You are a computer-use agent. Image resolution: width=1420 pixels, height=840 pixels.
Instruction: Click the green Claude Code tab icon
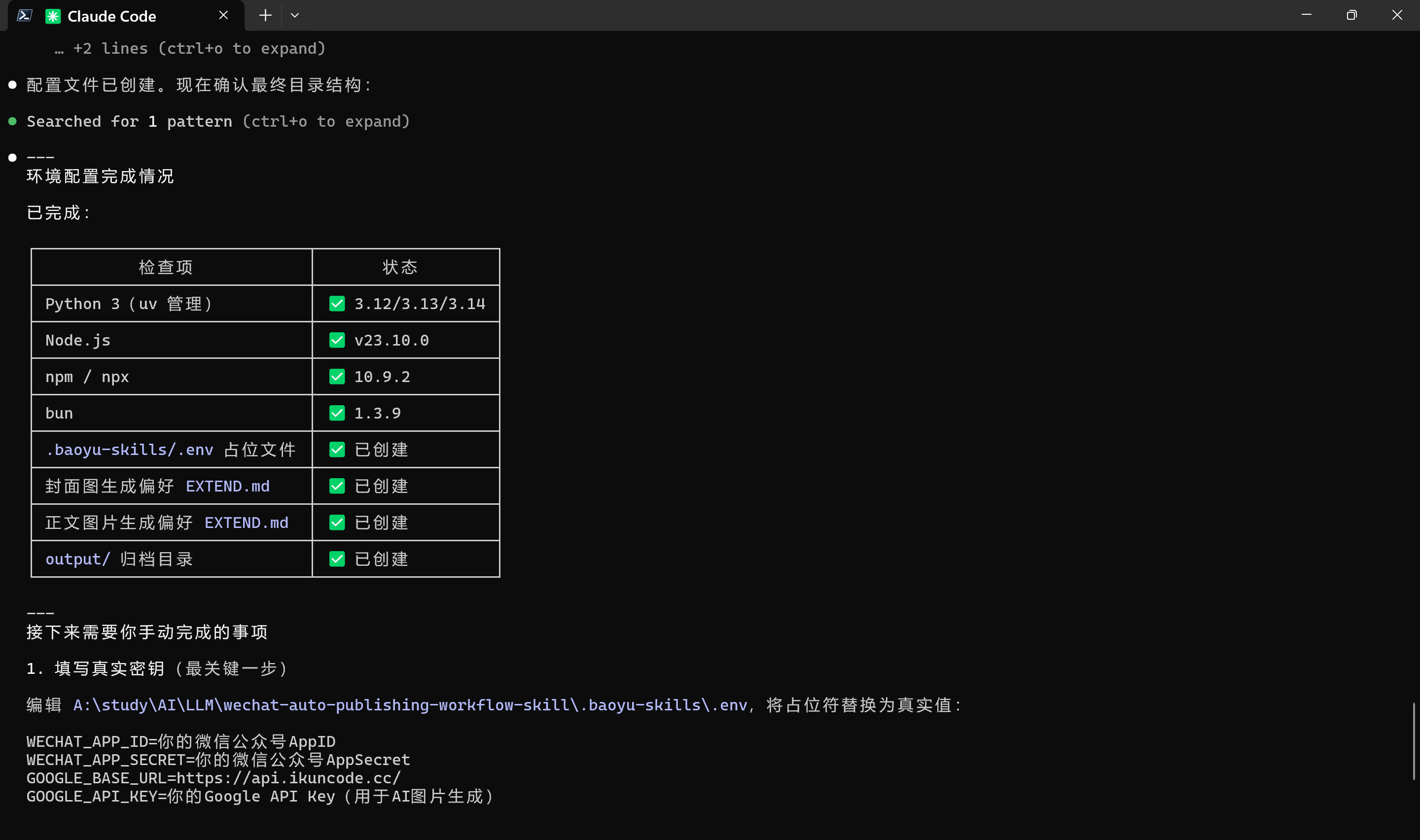(53, 16)
